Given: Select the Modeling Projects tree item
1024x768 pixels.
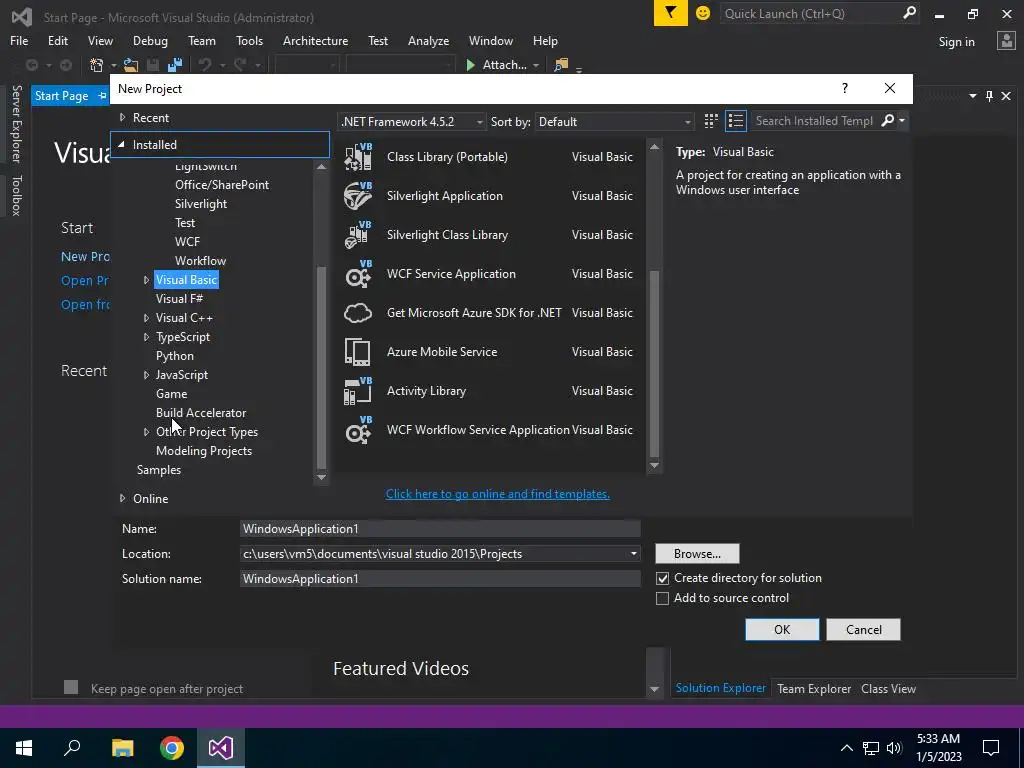Looking at the screenshot, I should pyautogui.click(x=204, y=451).
